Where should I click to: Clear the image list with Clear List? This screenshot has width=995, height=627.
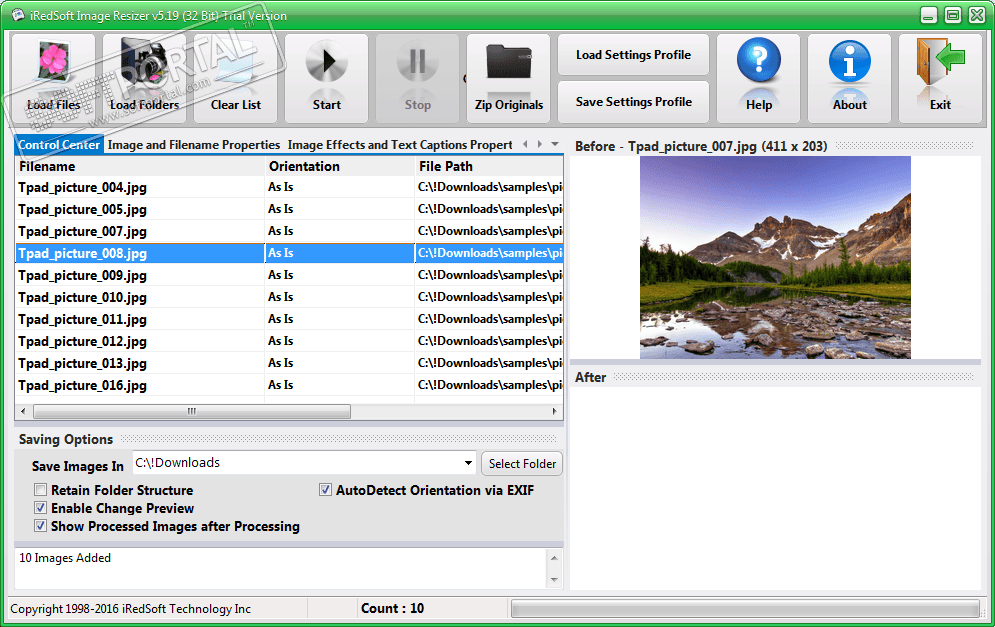235,77
